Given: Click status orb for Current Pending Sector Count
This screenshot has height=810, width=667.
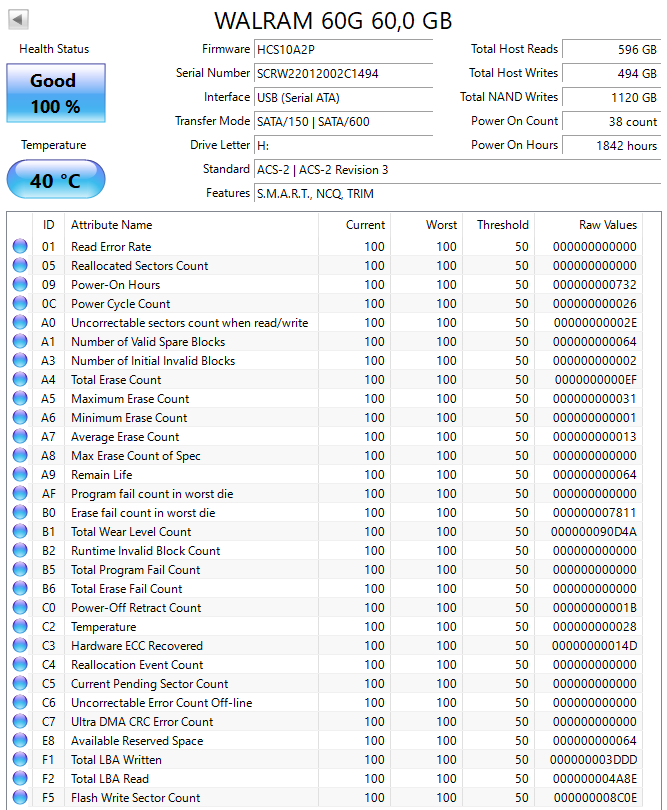Looking at the screenshot, I should (x=20, y=683).
